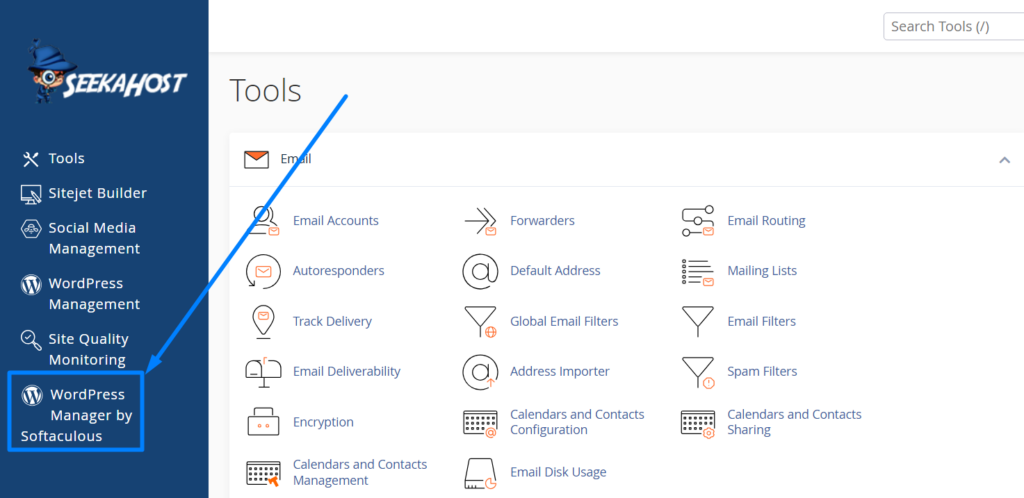Click the Email Filters link
The width and height of the screenshot is (1024, 498).
click(x=761, y=321)
